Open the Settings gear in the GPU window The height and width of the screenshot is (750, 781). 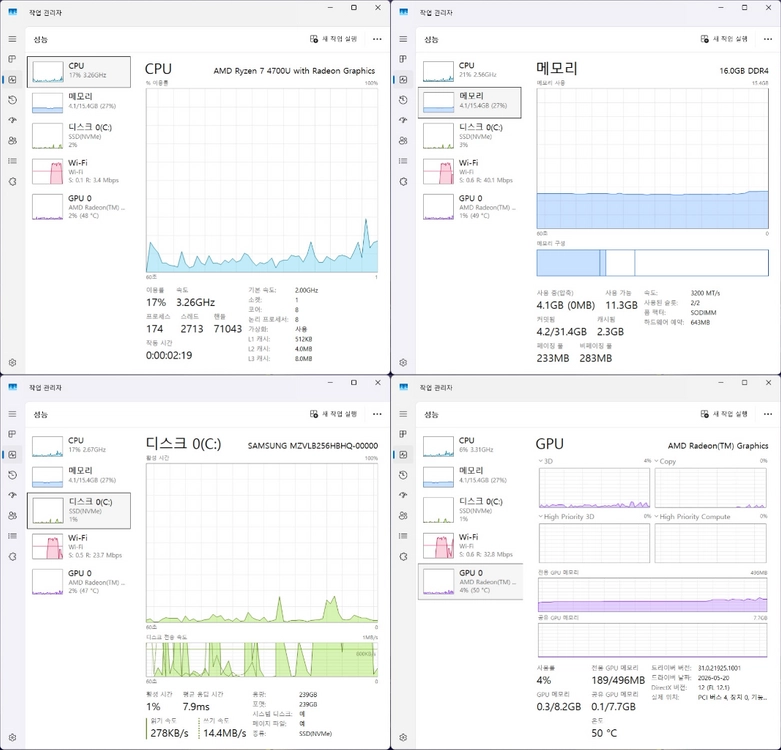coord(403,737)
